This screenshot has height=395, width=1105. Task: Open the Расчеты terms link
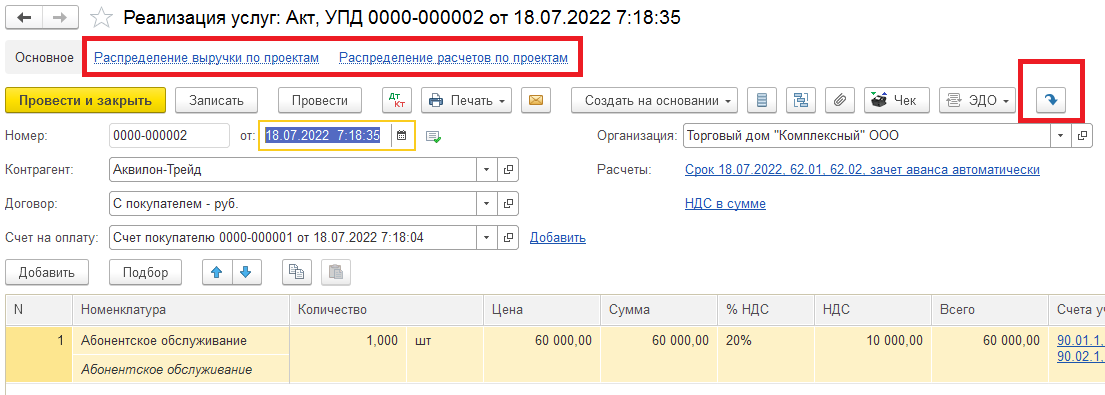[x=863, y=170]
